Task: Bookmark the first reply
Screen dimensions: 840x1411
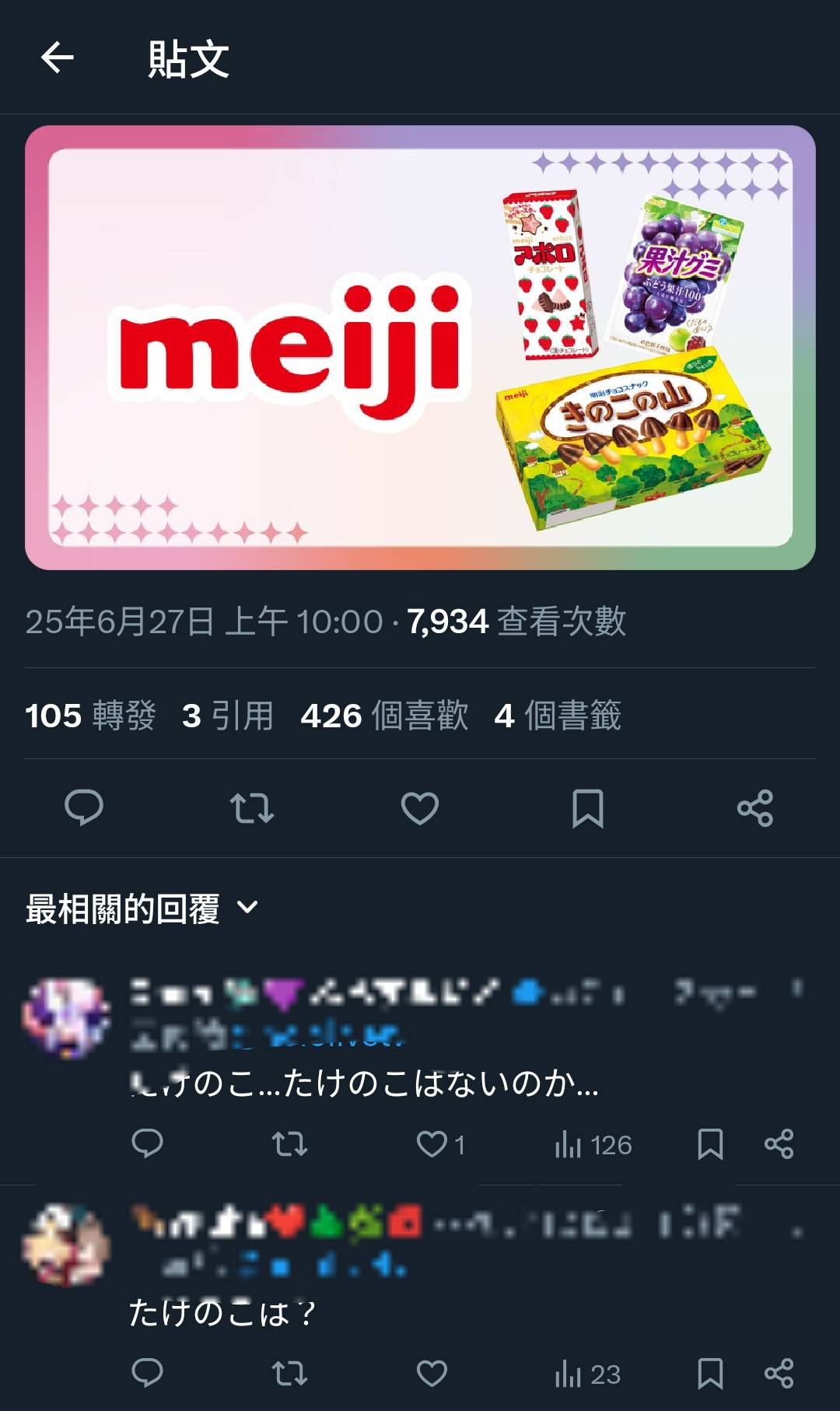Action: click(710, 1144)
